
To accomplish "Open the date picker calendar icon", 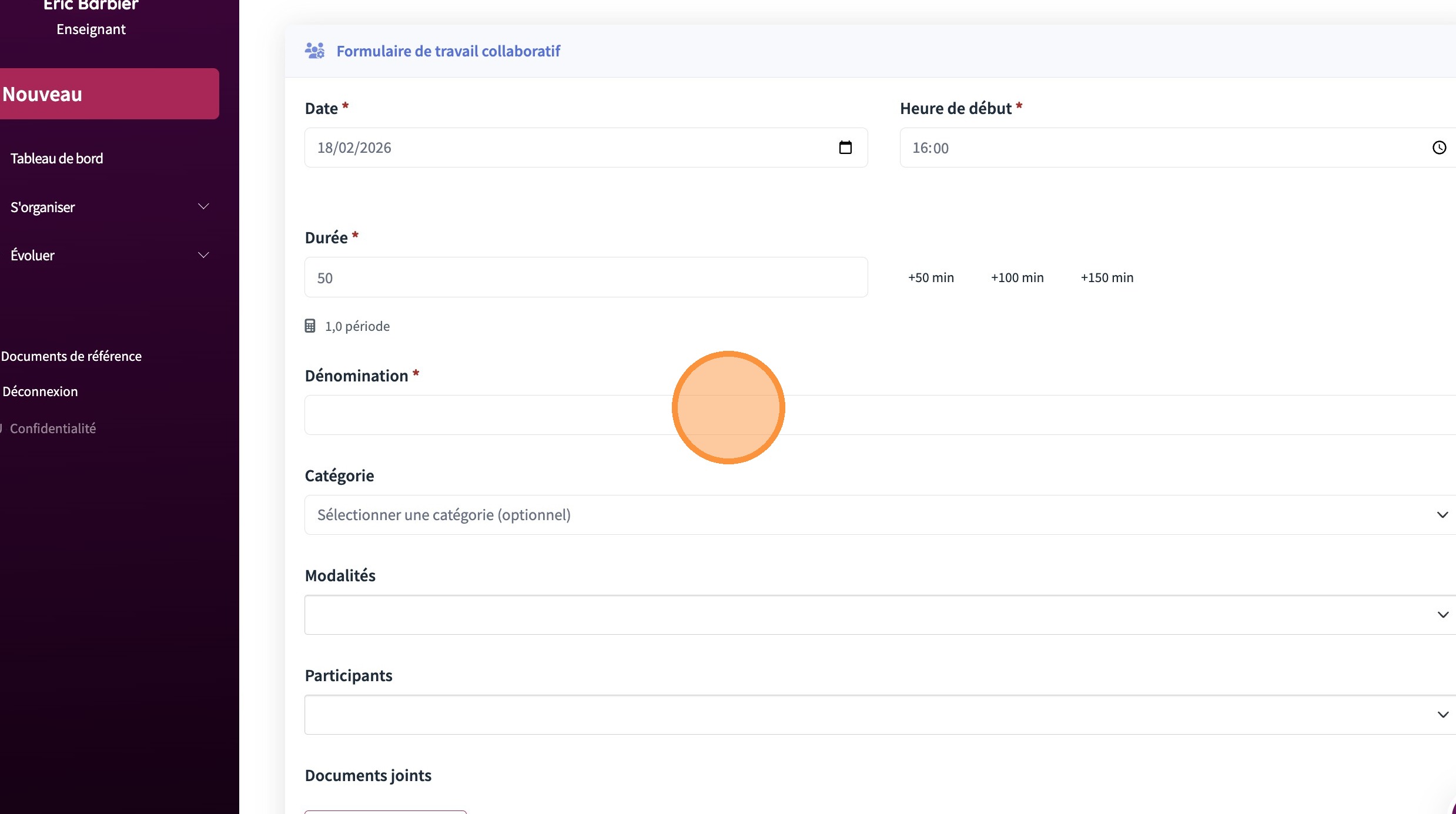I will 845,148.
